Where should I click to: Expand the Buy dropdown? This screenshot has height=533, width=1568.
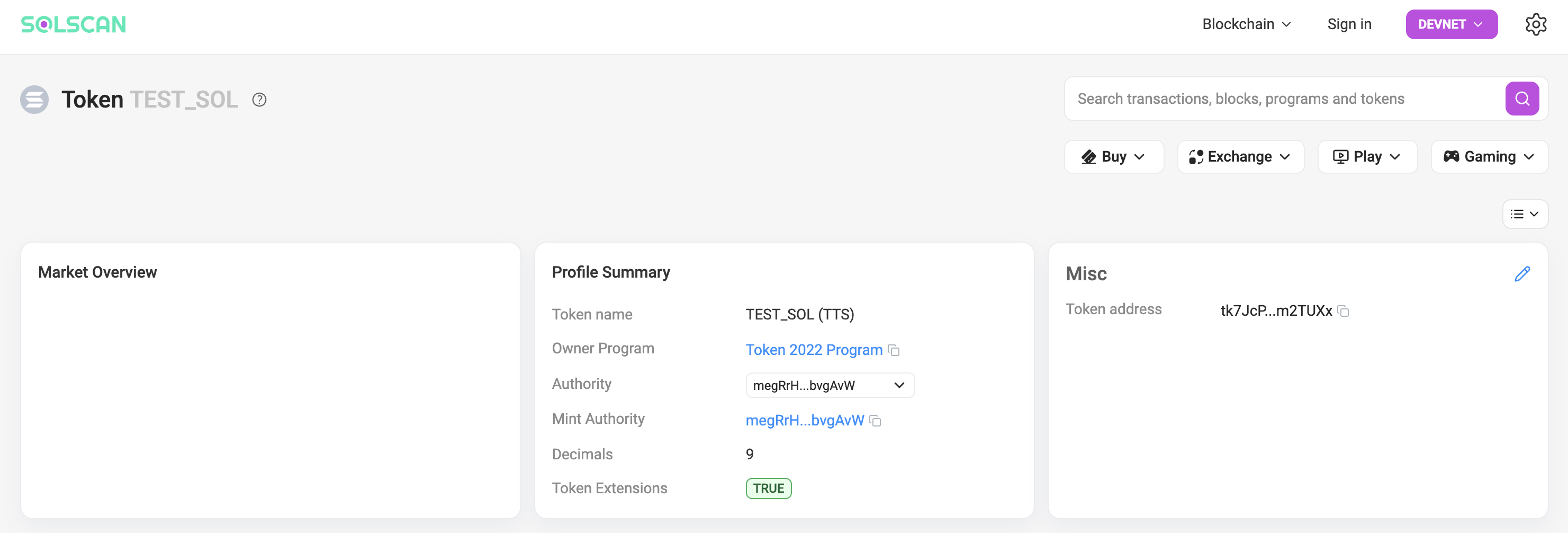pos(1113,157)
